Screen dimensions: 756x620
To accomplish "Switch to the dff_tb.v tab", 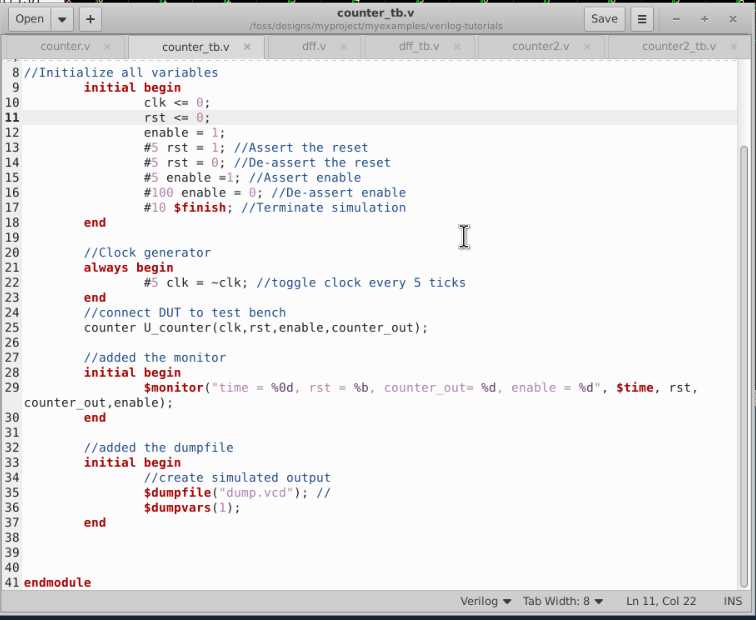I will (x=419, y=47).
